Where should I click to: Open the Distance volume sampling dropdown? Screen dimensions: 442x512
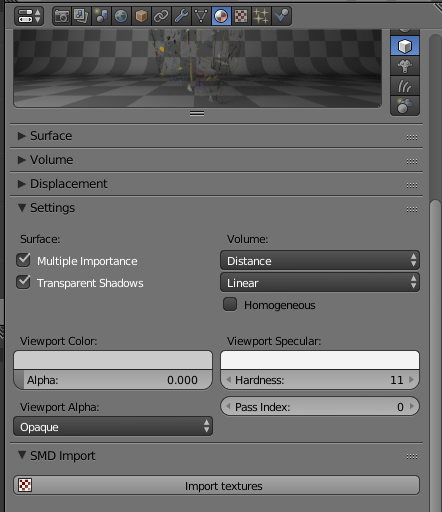click(320, 260)
